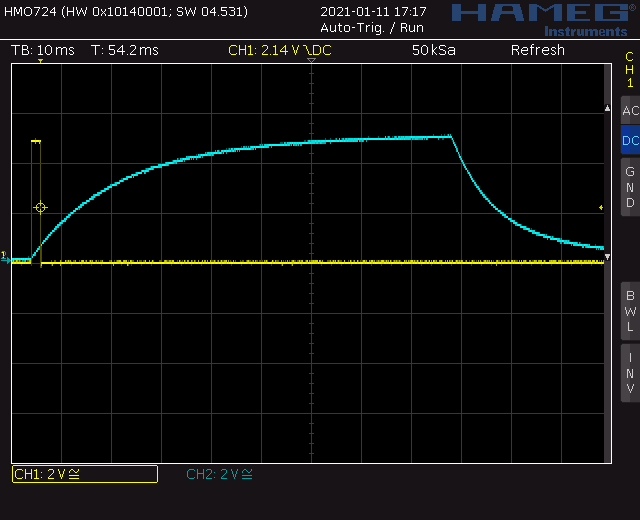Viewport: 640px width, 520px height.
Task: Select AC coupling softkey
Action: [630, 111]
